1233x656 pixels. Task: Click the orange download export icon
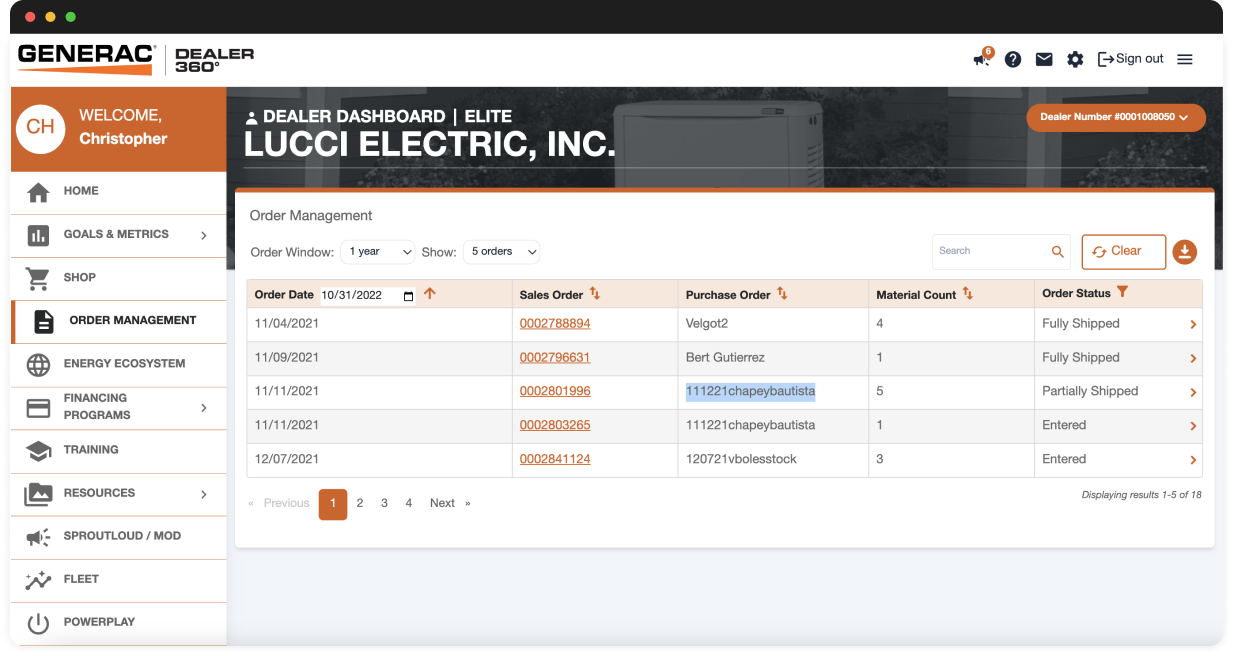point(1185,252)
